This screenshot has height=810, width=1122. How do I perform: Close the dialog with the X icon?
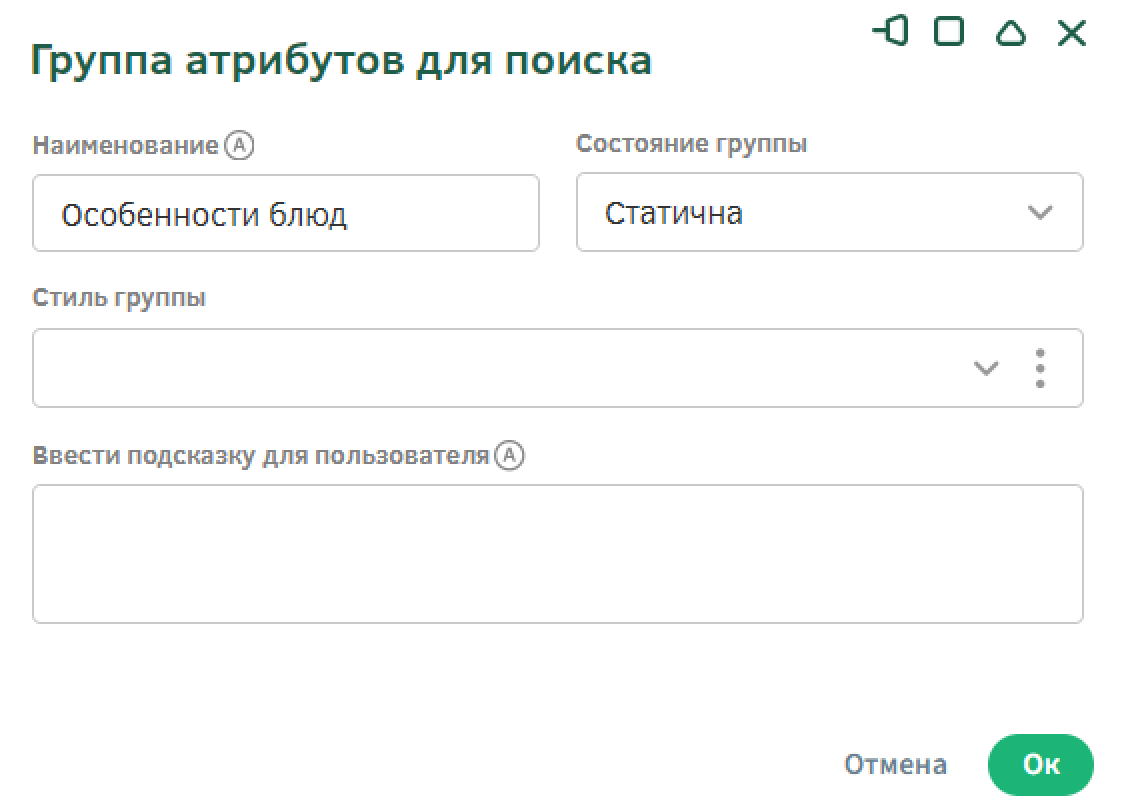tap(1071, 33)
